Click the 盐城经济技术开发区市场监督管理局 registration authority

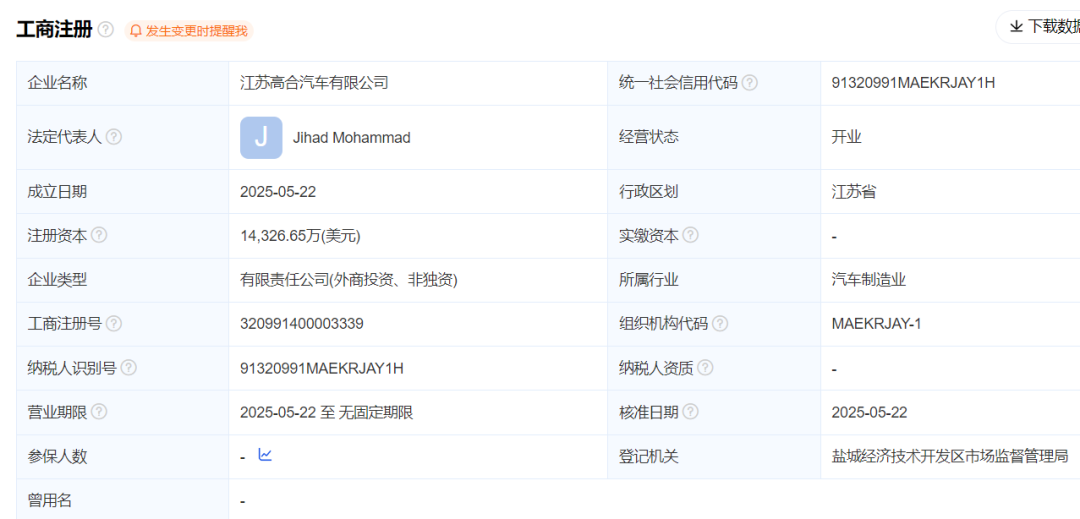(x=949, y=456)
